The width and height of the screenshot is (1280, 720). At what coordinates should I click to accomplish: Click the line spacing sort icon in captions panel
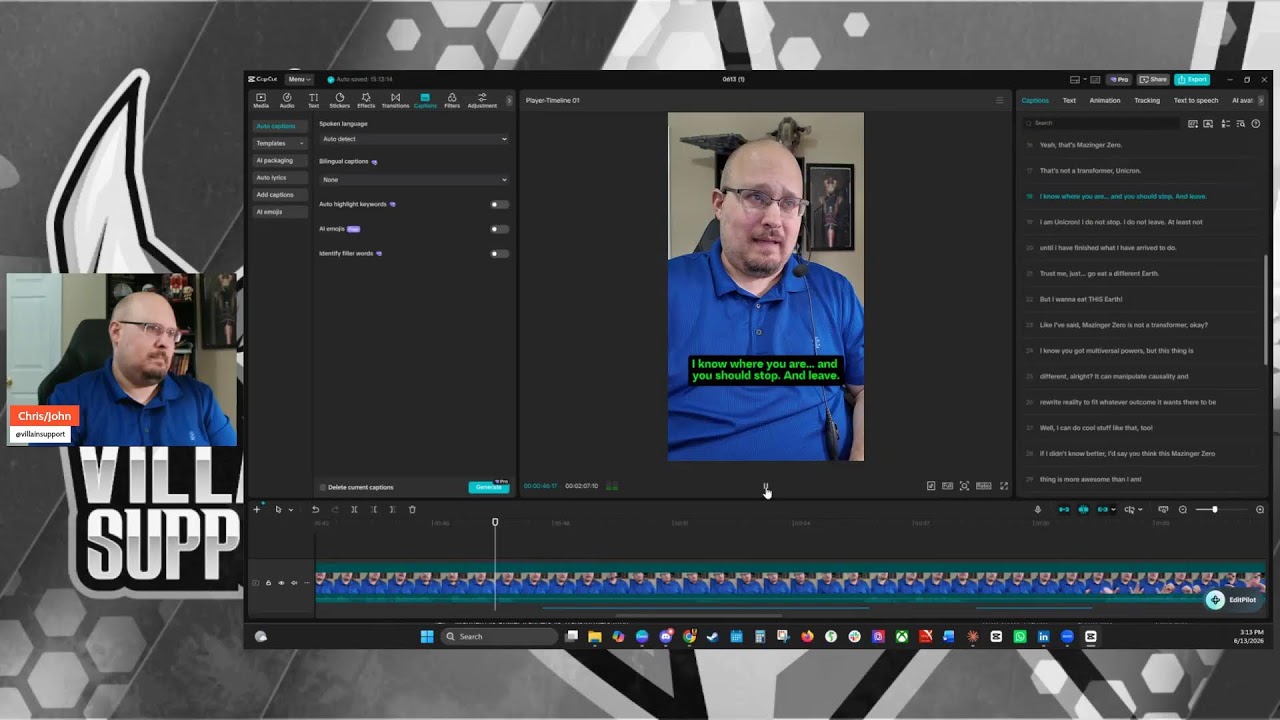click(1226, 124)
